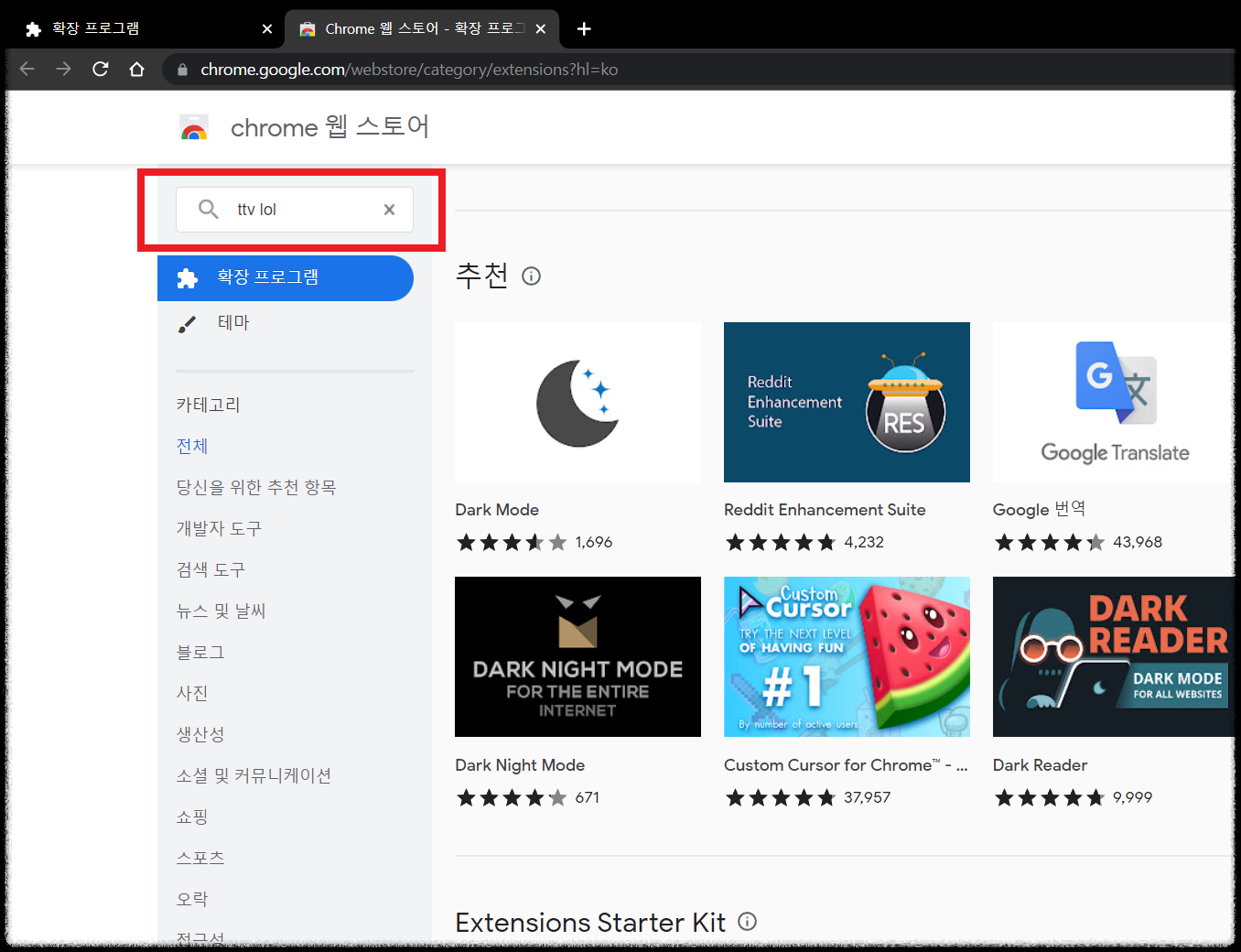The height and width of the screenshot is (952, 1241).
Task: Open Custom Cursor watermelon thumbnail
Action: (847, 656)
